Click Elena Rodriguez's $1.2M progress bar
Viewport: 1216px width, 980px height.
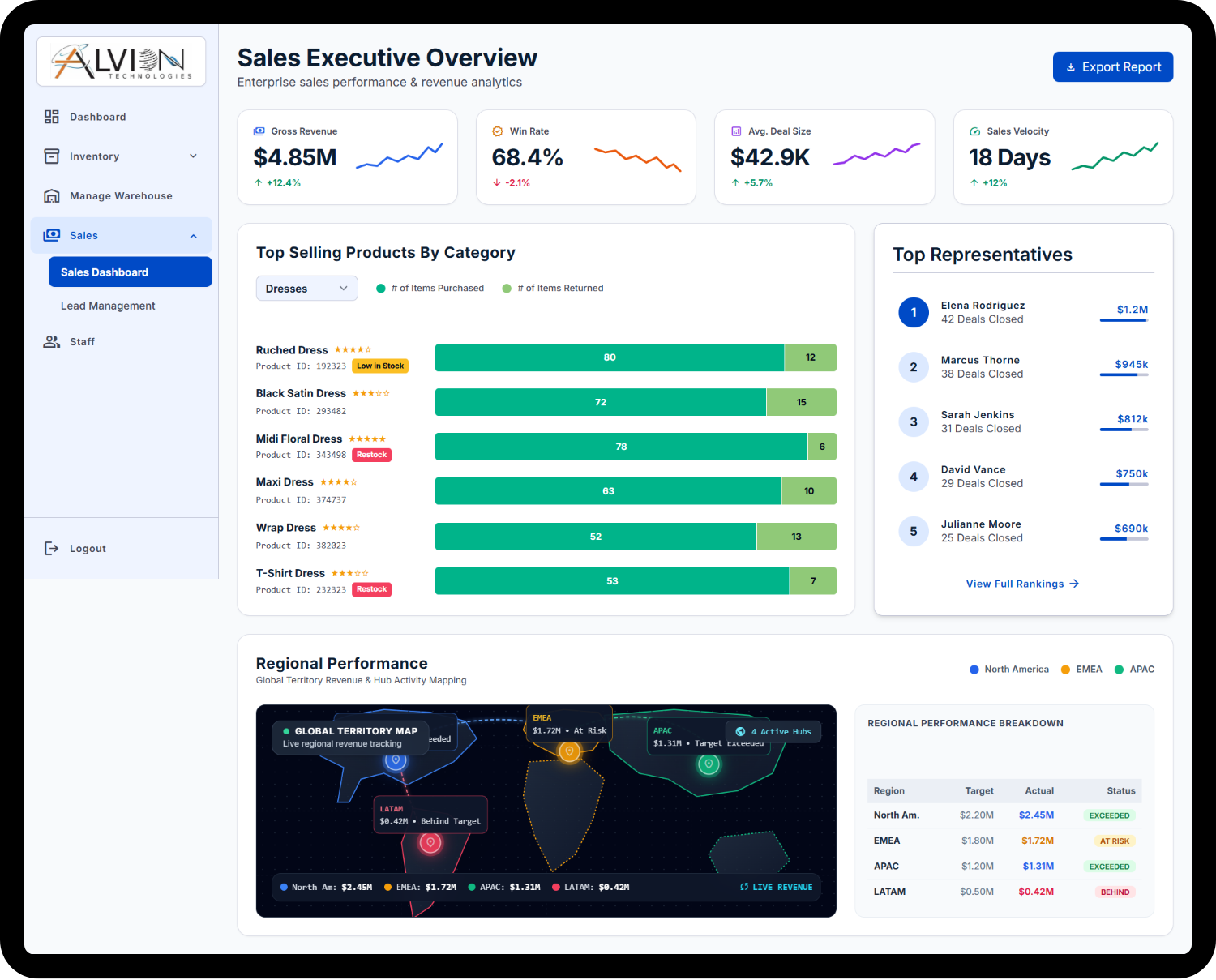(1124, 320)
